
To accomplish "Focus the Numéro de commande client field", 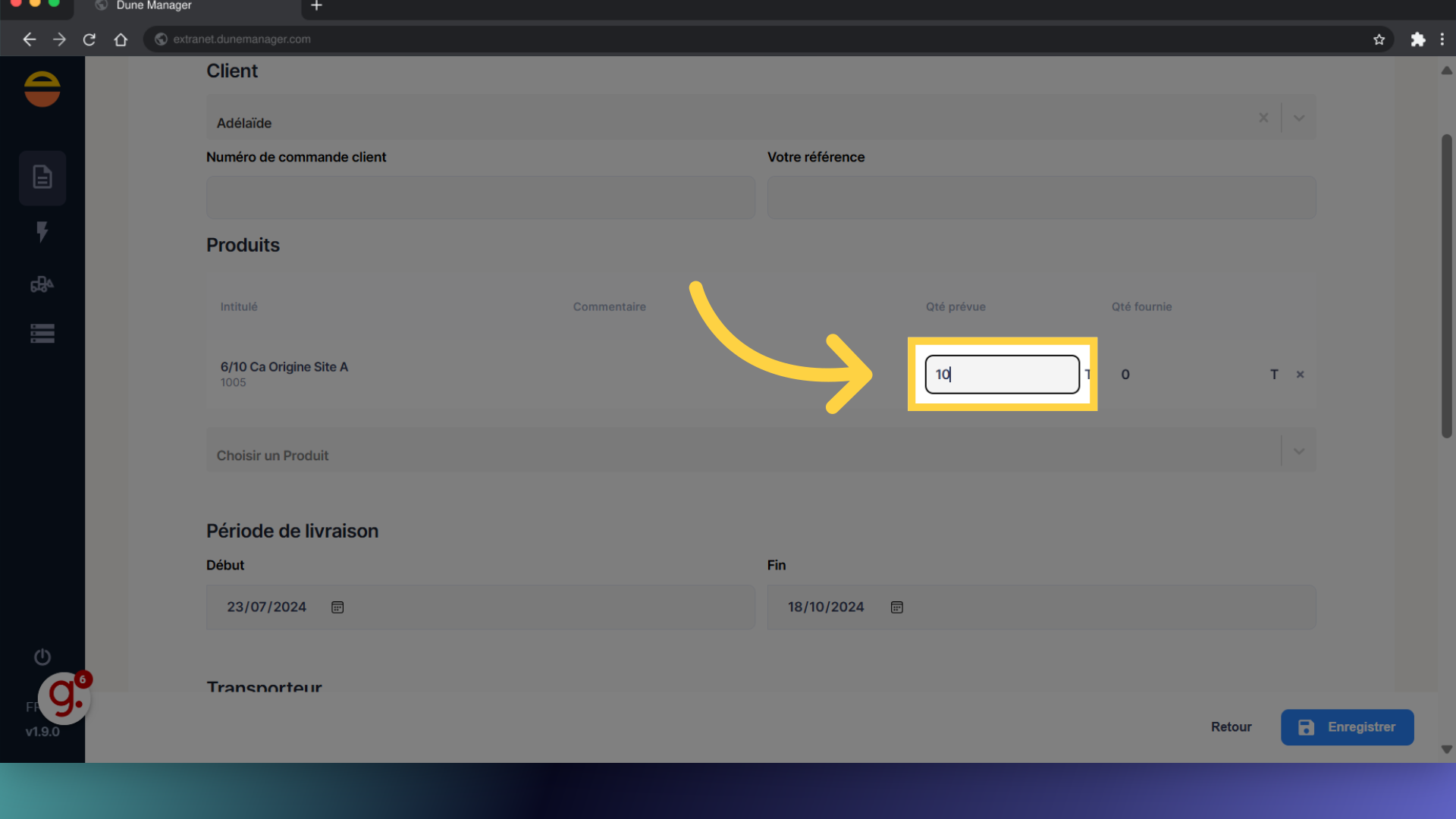I will click(481, 198).
